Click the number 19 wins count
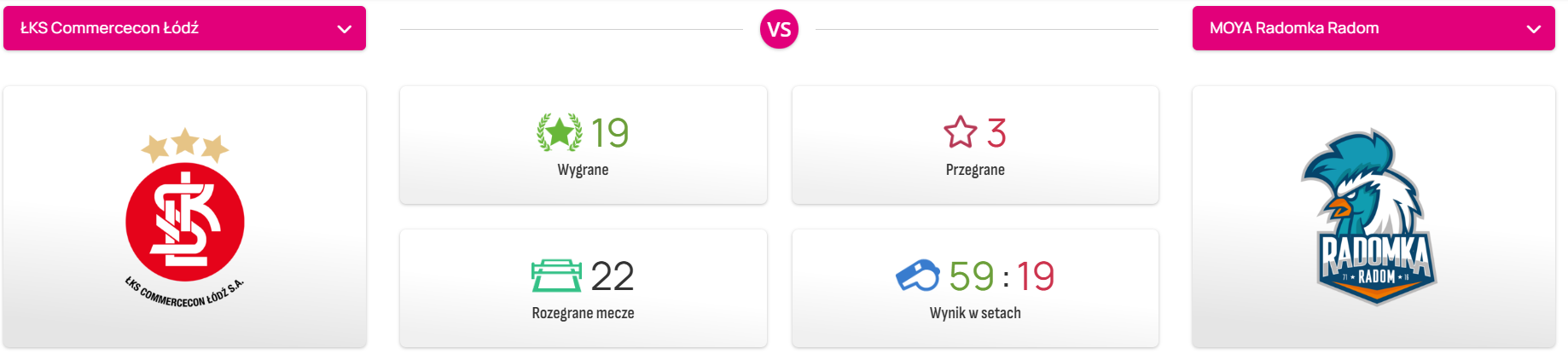 pyautogui.click(x=610, y=133)
